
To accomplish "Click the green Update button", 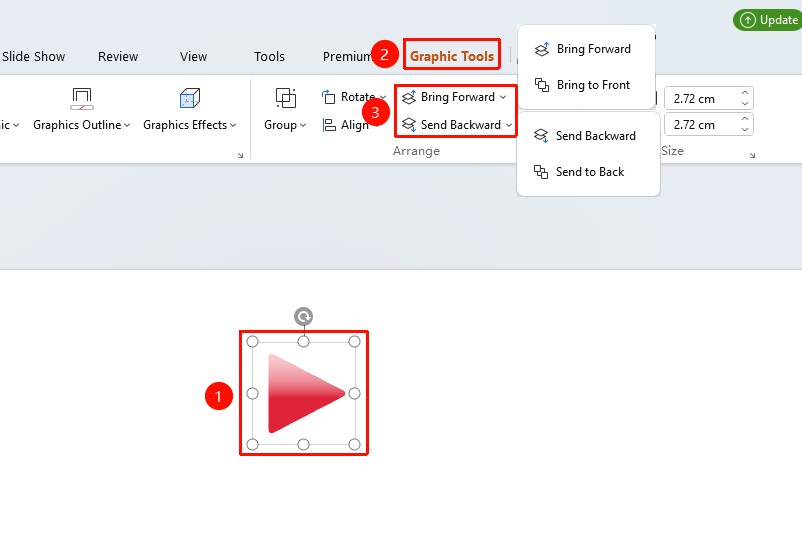I will tap(768, 20).
